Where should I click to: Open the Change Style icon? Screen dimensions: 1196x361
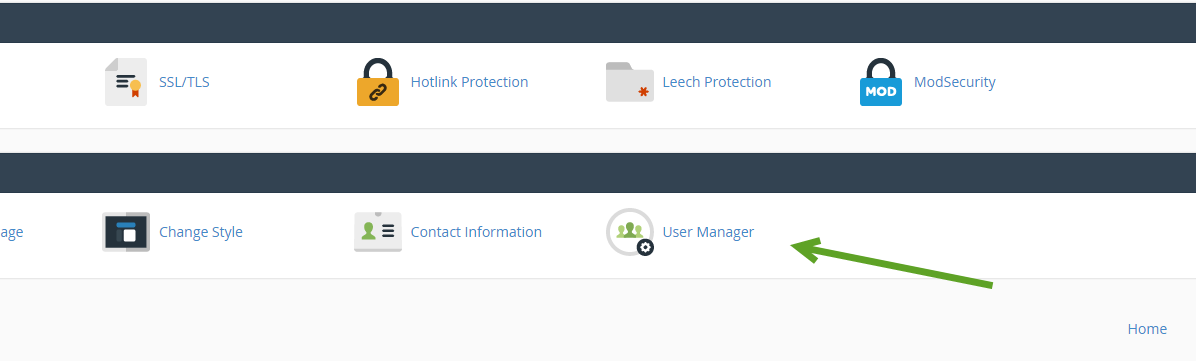tap(126, 232)
